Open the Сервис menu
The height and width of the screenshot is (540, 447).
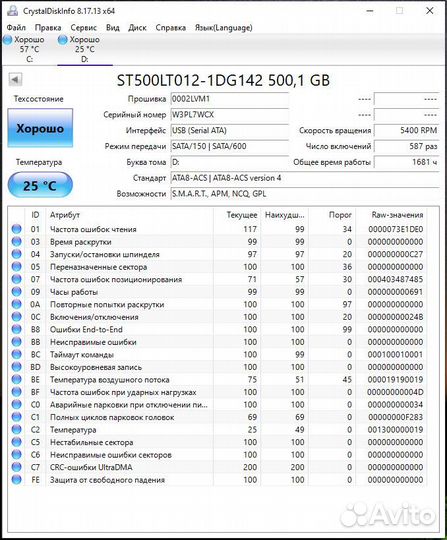[x=83, y=28]
